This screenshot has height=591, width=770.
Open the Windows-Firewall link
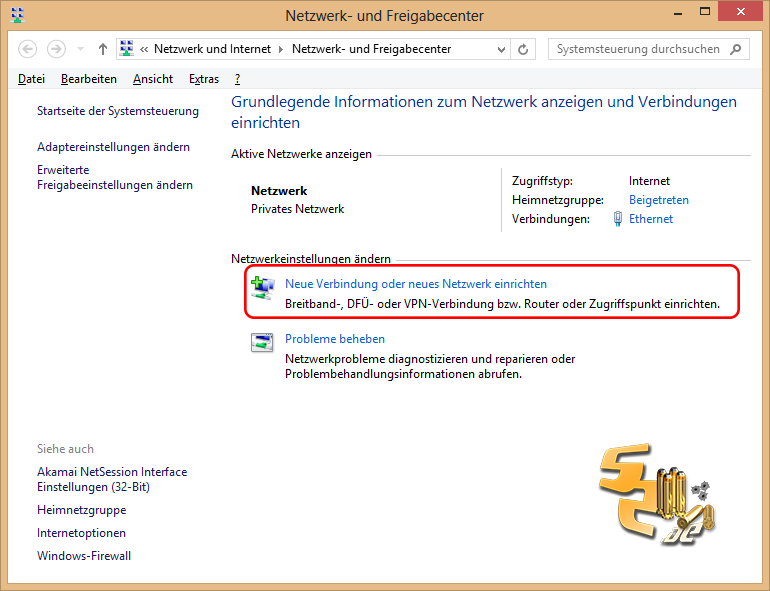click(84, 556)
